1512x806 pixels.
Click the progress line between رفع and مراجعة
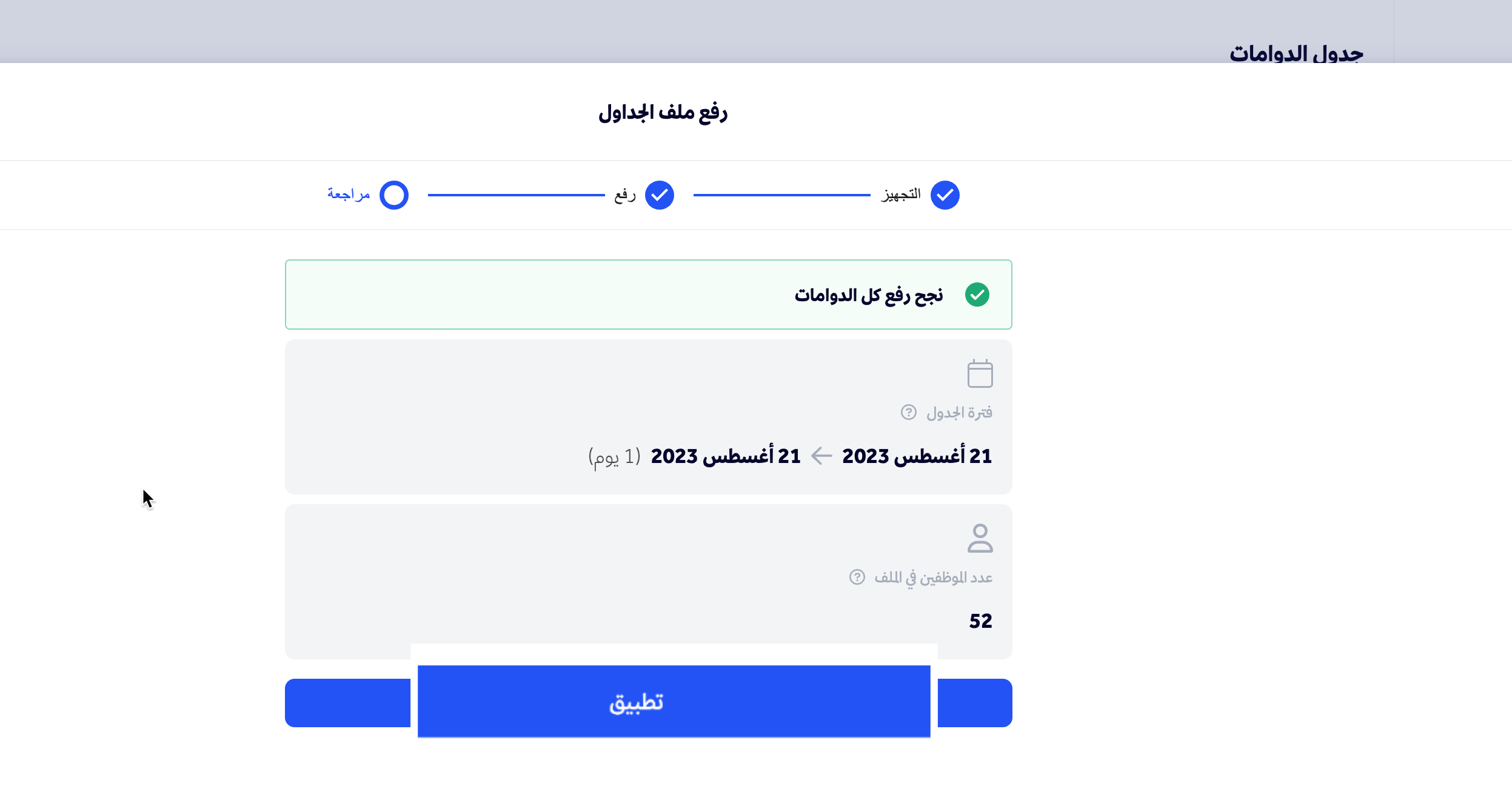point(516,195)
